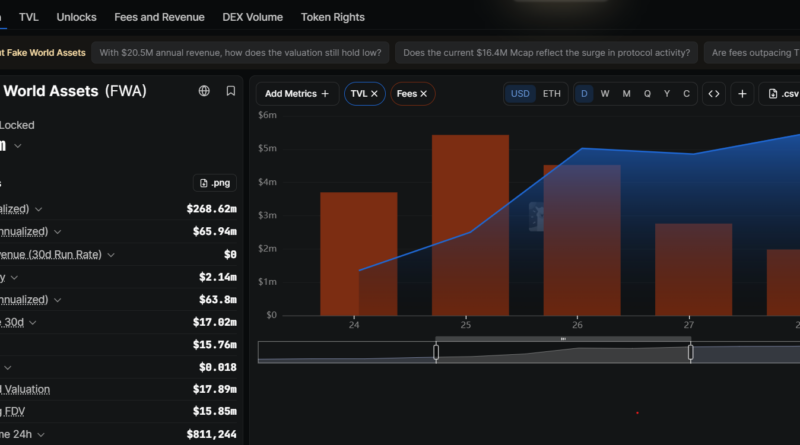The height and width of the screenshot is (445, 800).
Task: Select daily (D) chart interval
Action: [x=584, y=94]
